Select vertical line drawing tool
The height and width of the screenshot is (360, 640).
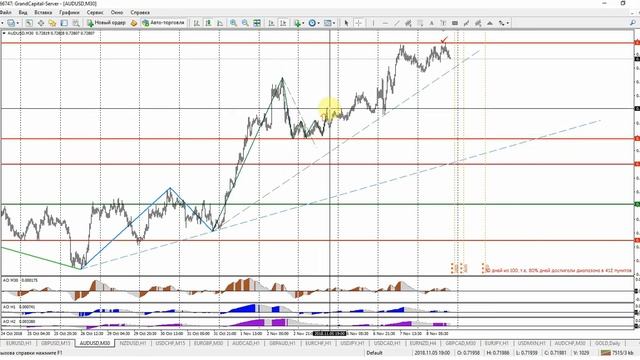(373, 23)
